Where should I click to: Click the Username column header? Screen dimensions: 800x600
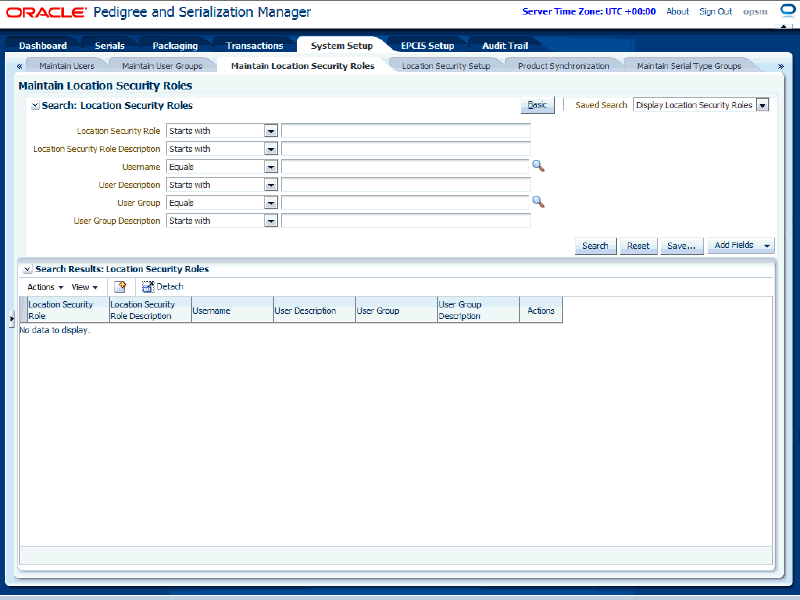[232, 310]
